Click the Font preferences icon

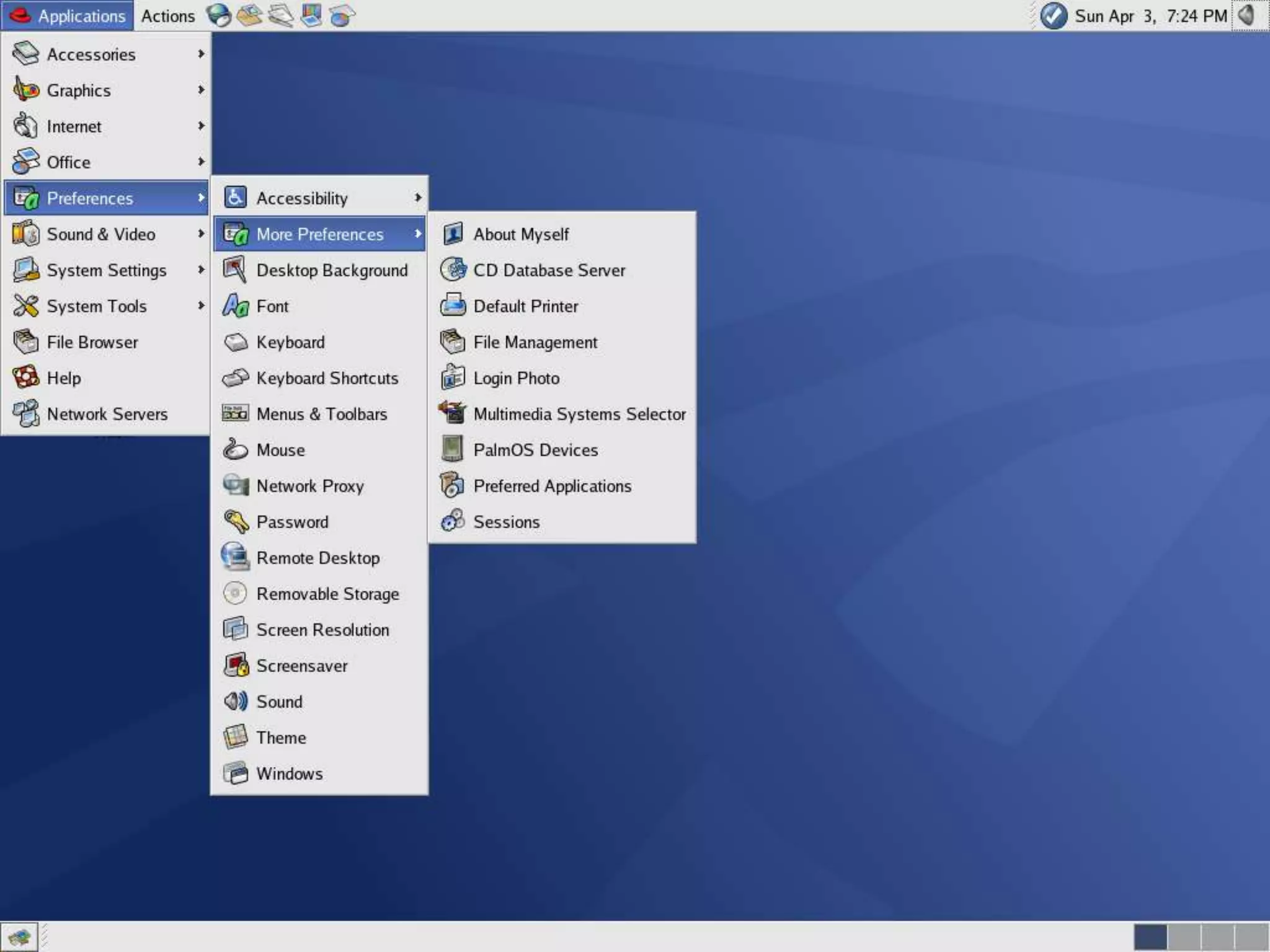point(236,306)
